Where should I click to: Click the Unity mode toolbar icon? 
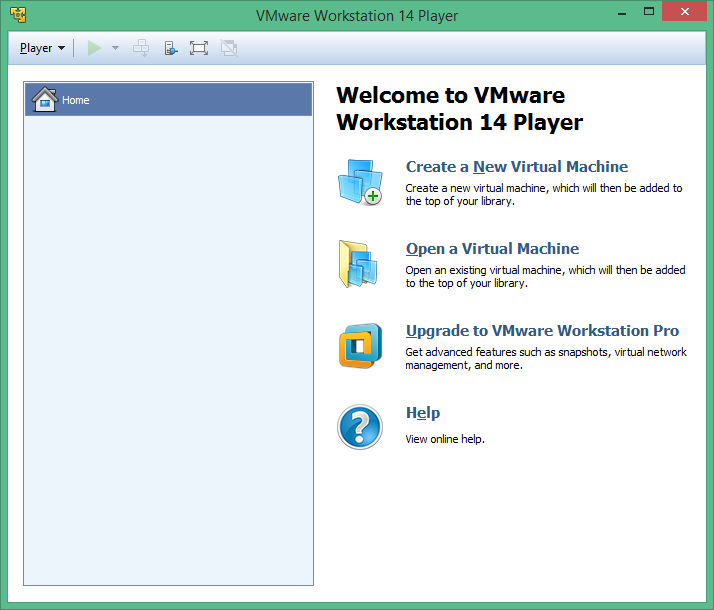tap(229, 48)
